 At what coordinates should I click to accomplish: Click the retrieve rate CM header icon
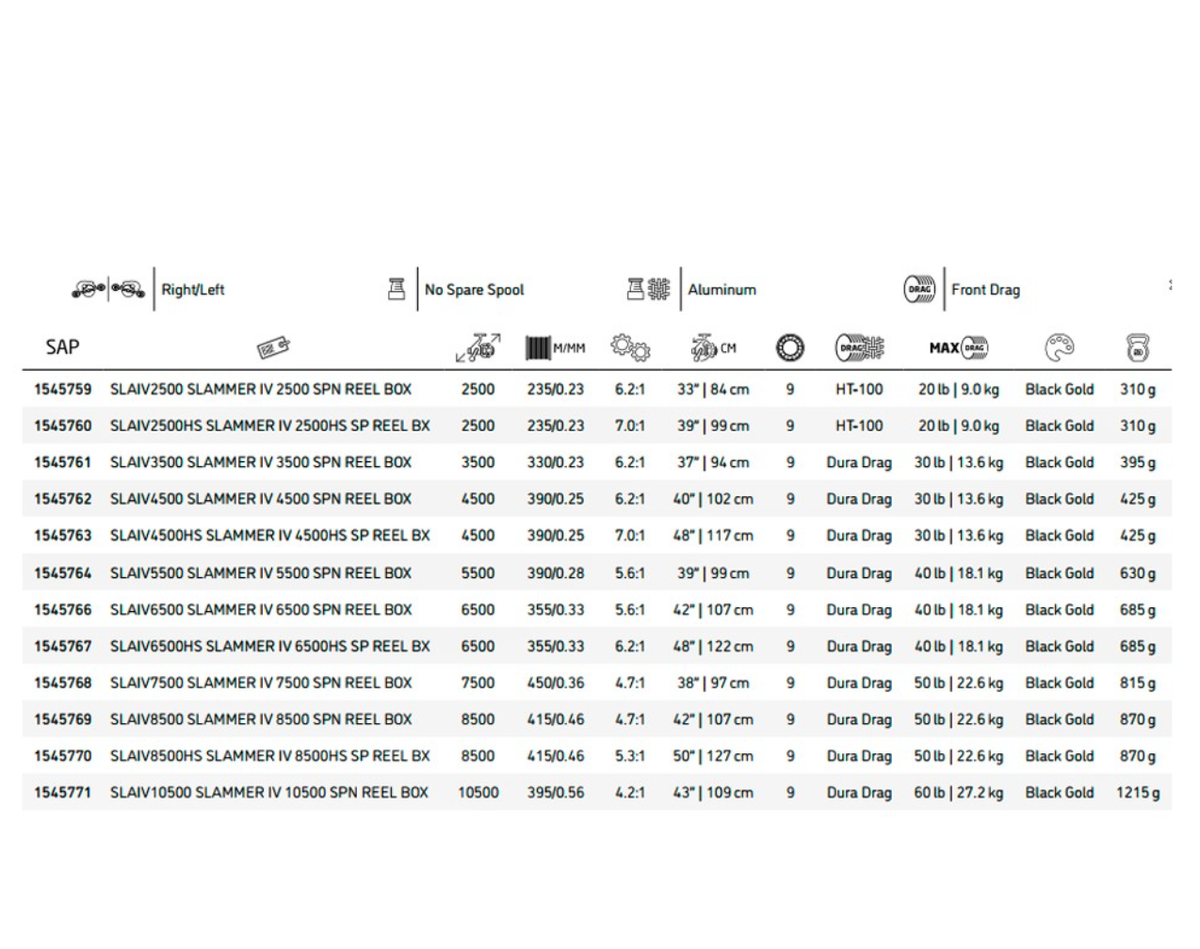coord(713,348)
